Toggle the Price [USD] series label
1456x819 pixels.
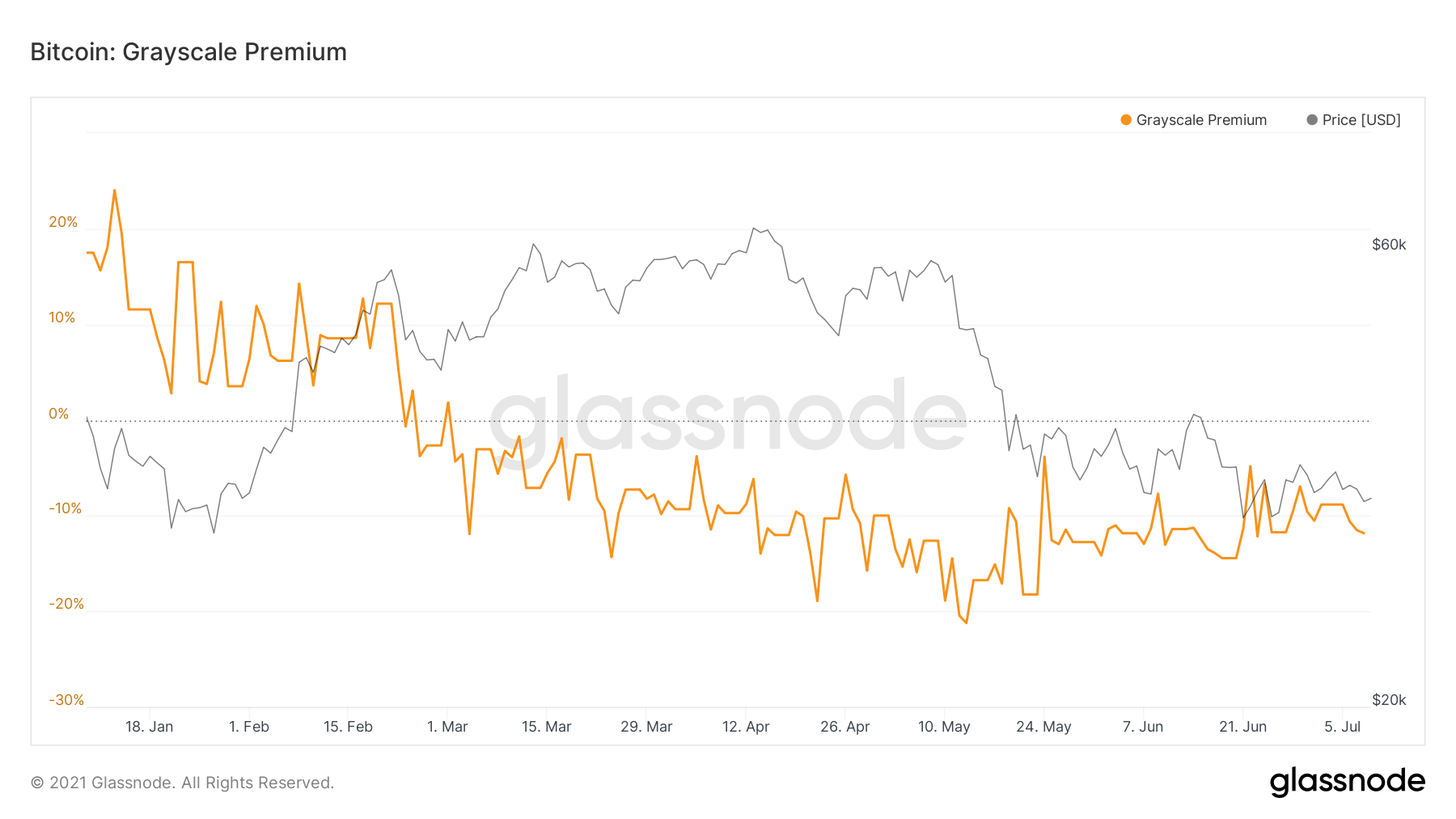click(x=1361, y=120)
